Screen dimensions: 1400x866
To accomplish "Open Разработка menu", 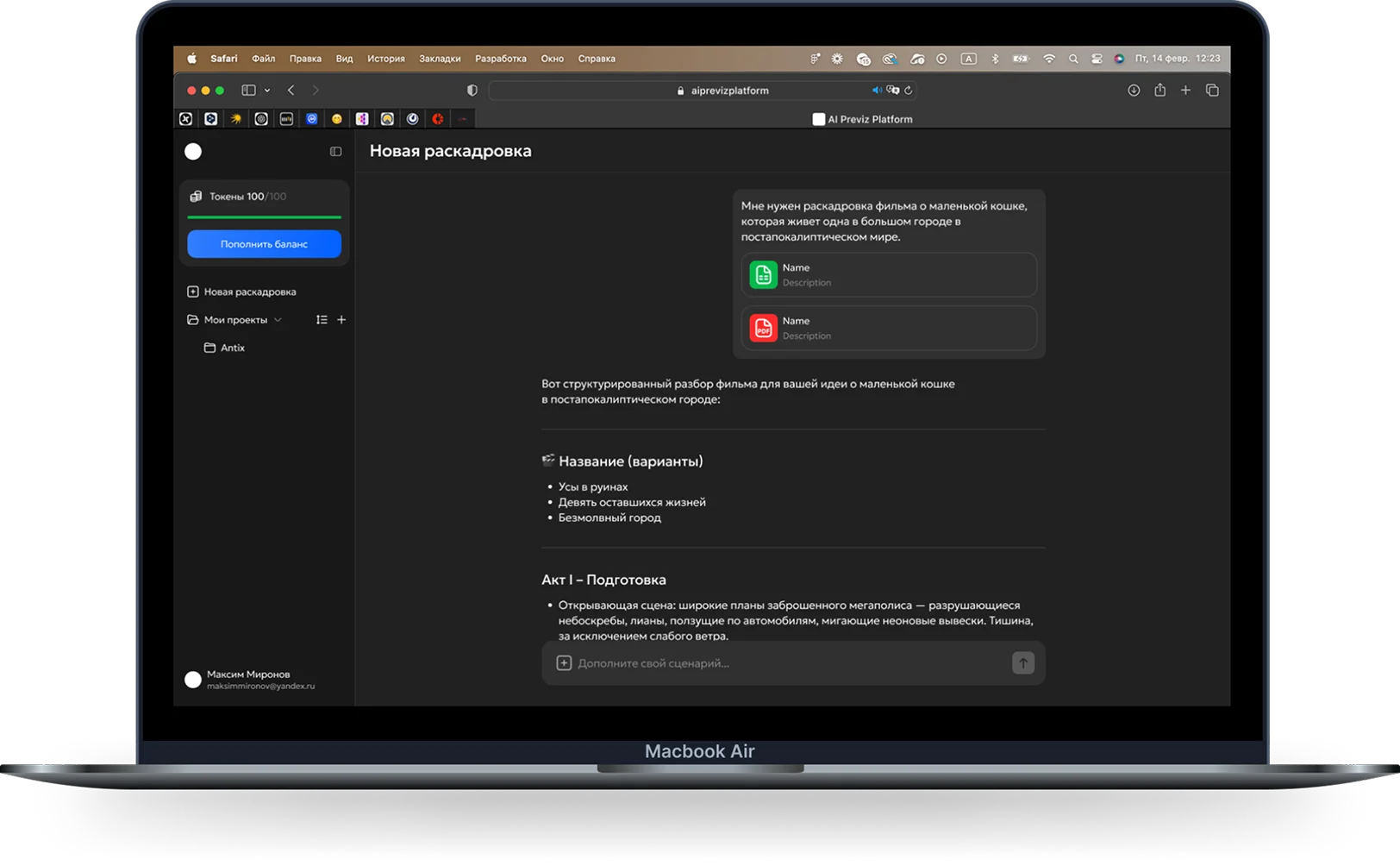I will [x=500, y=59].
